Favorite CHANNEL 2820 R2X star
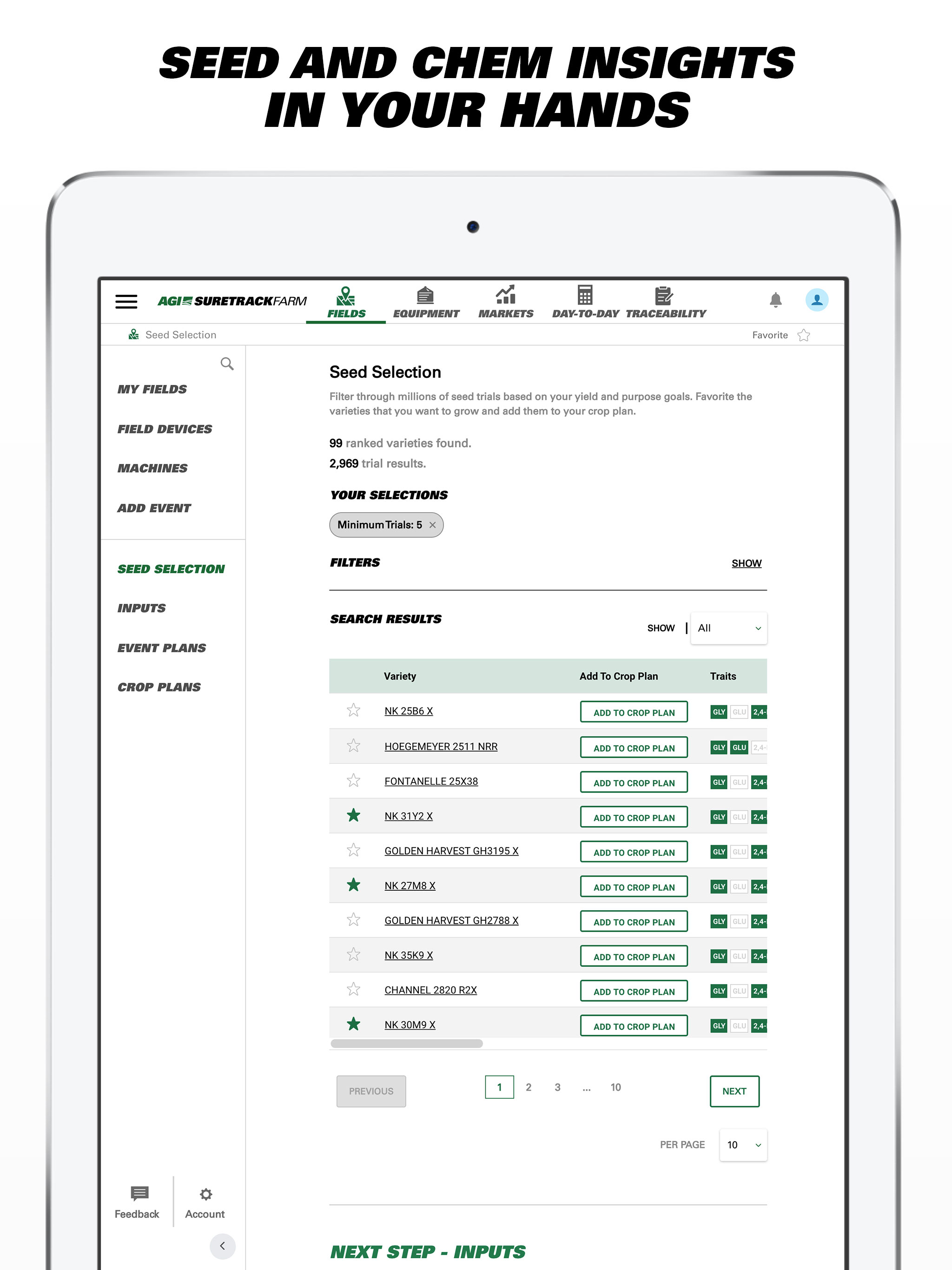 [x=353, y=989]
